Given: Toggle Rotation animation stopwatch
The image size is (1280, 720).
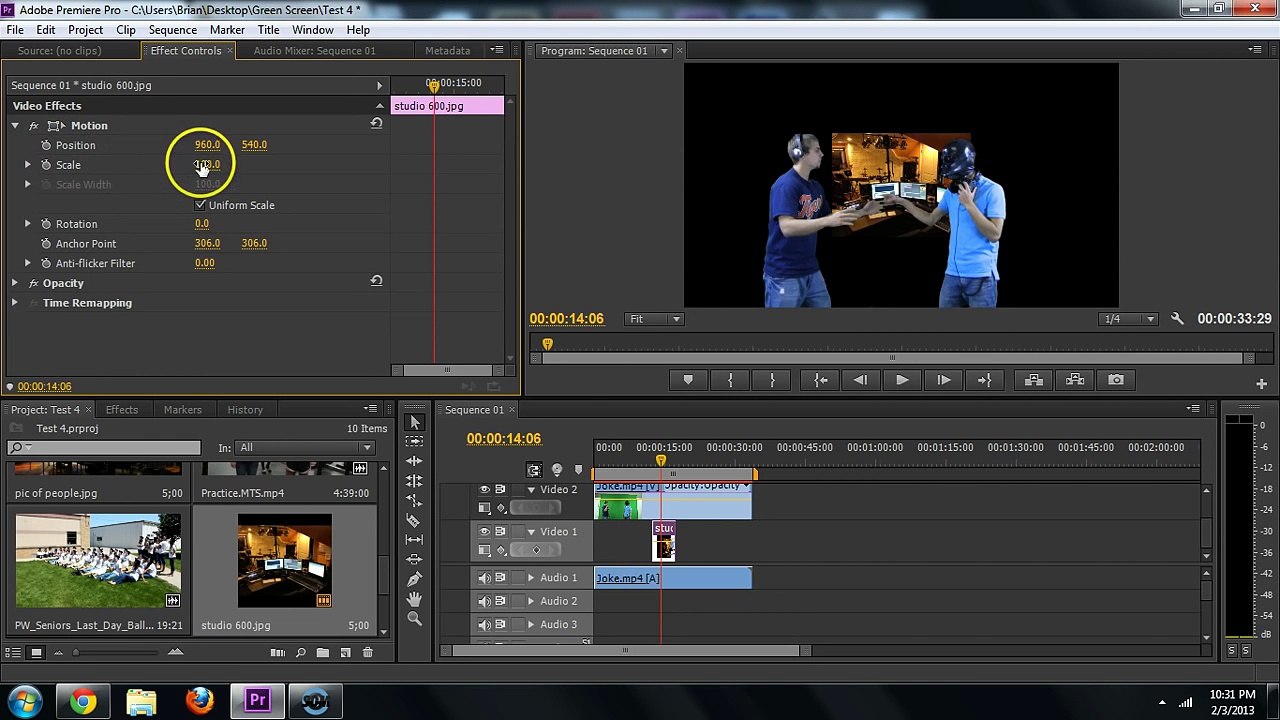Looking at the screenshot, I should tap(46, 224).
